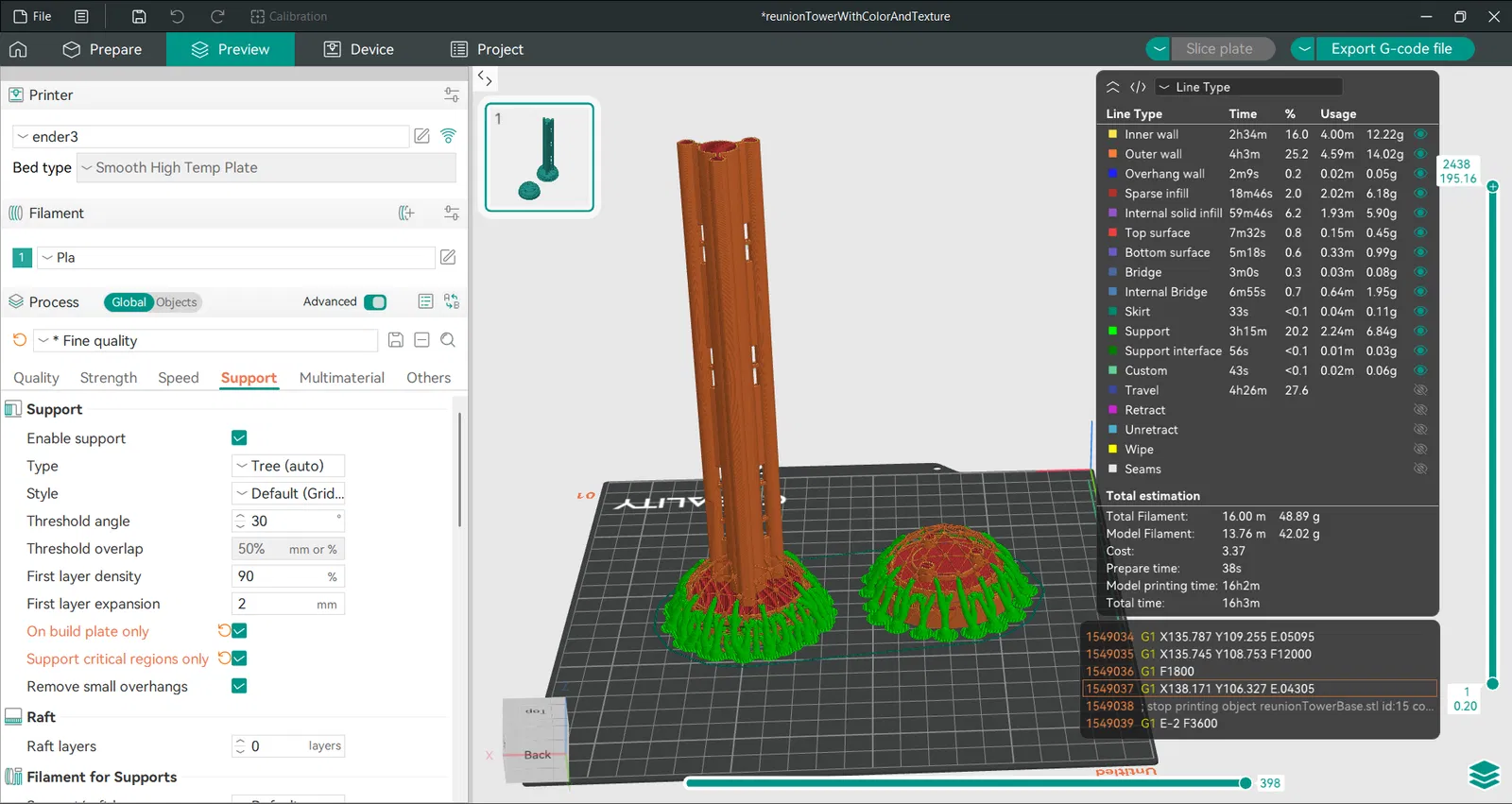Open the Home screen icon

(18, 49)
